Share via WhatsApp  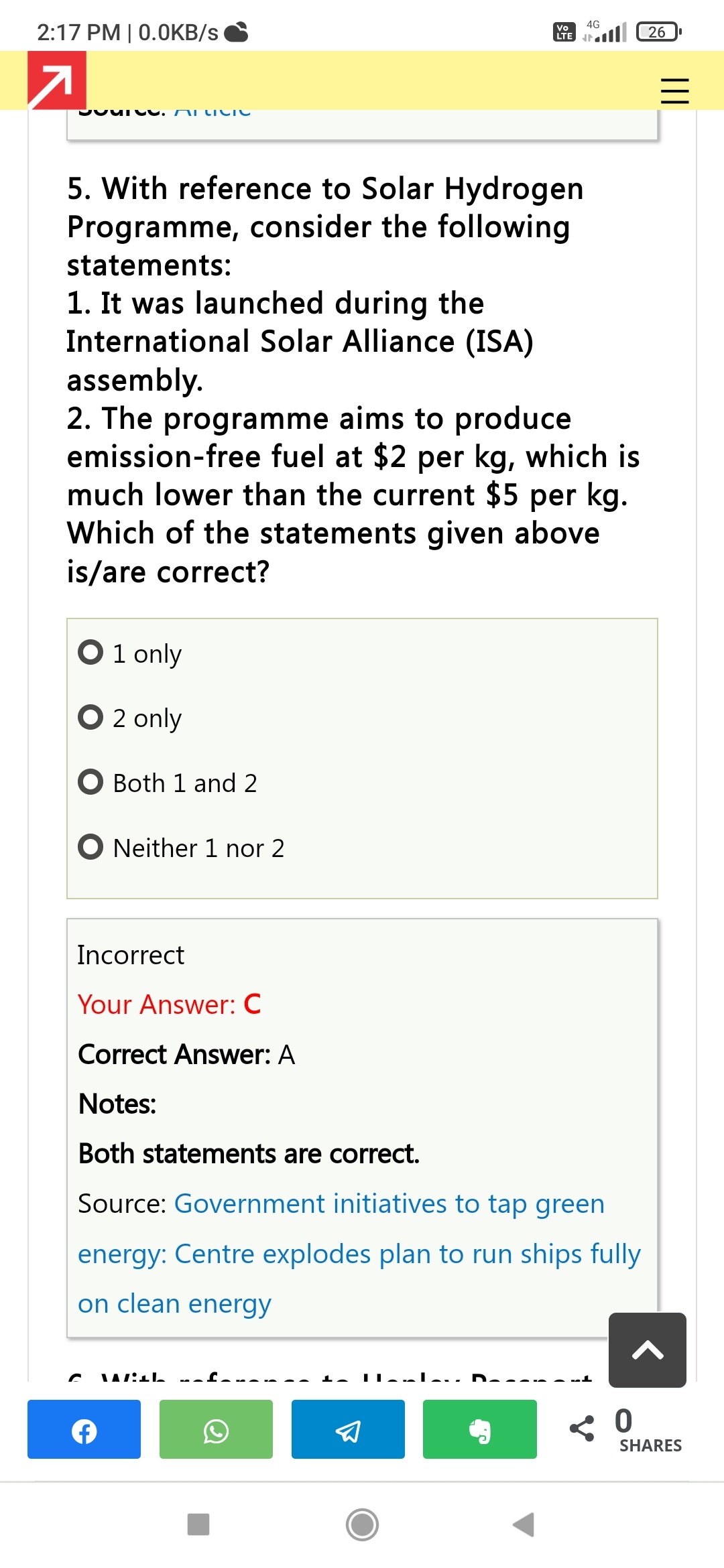point(216,1429)
